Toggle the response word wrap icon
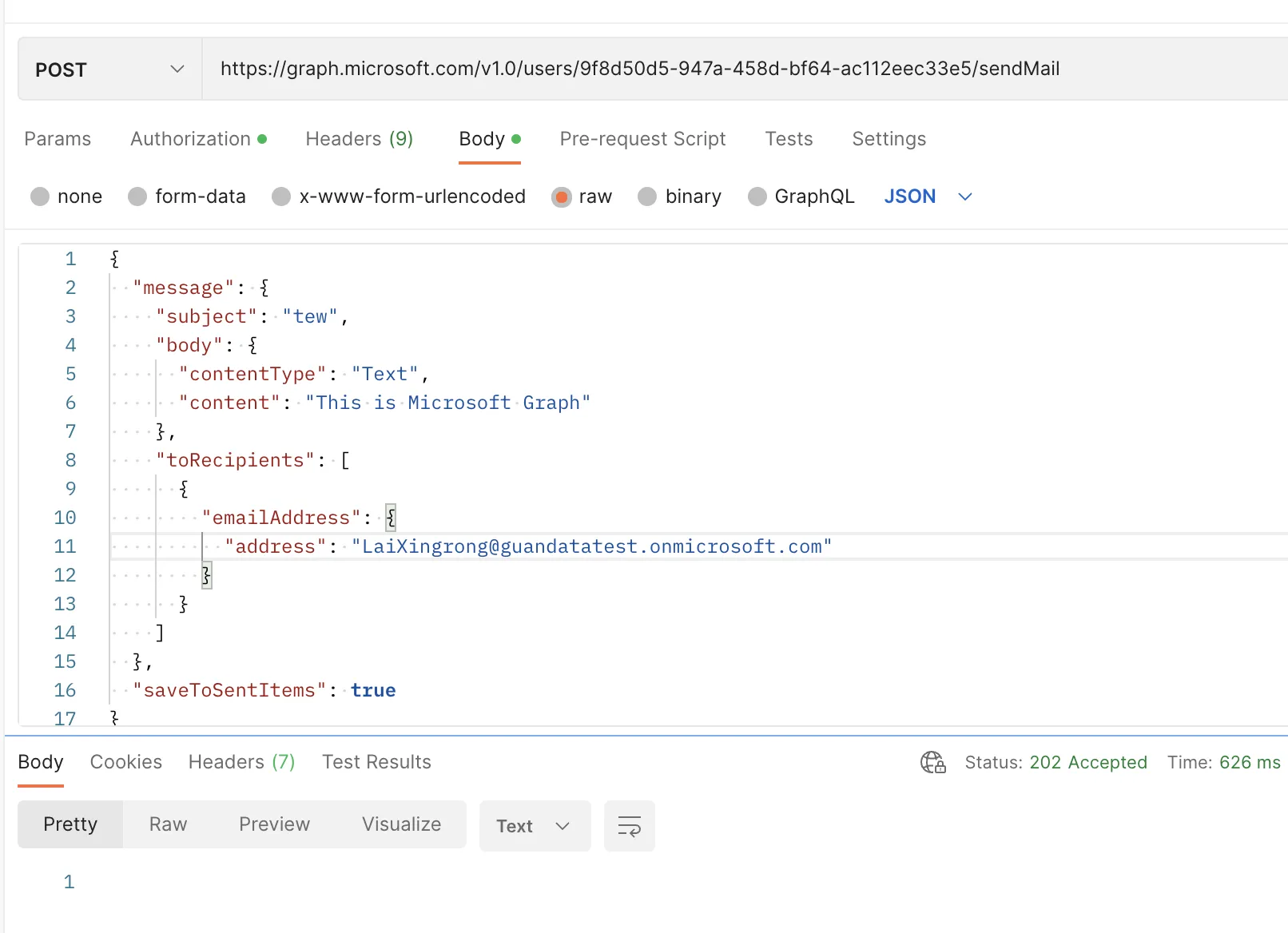 pyautogui.click(x=629, y=826)
